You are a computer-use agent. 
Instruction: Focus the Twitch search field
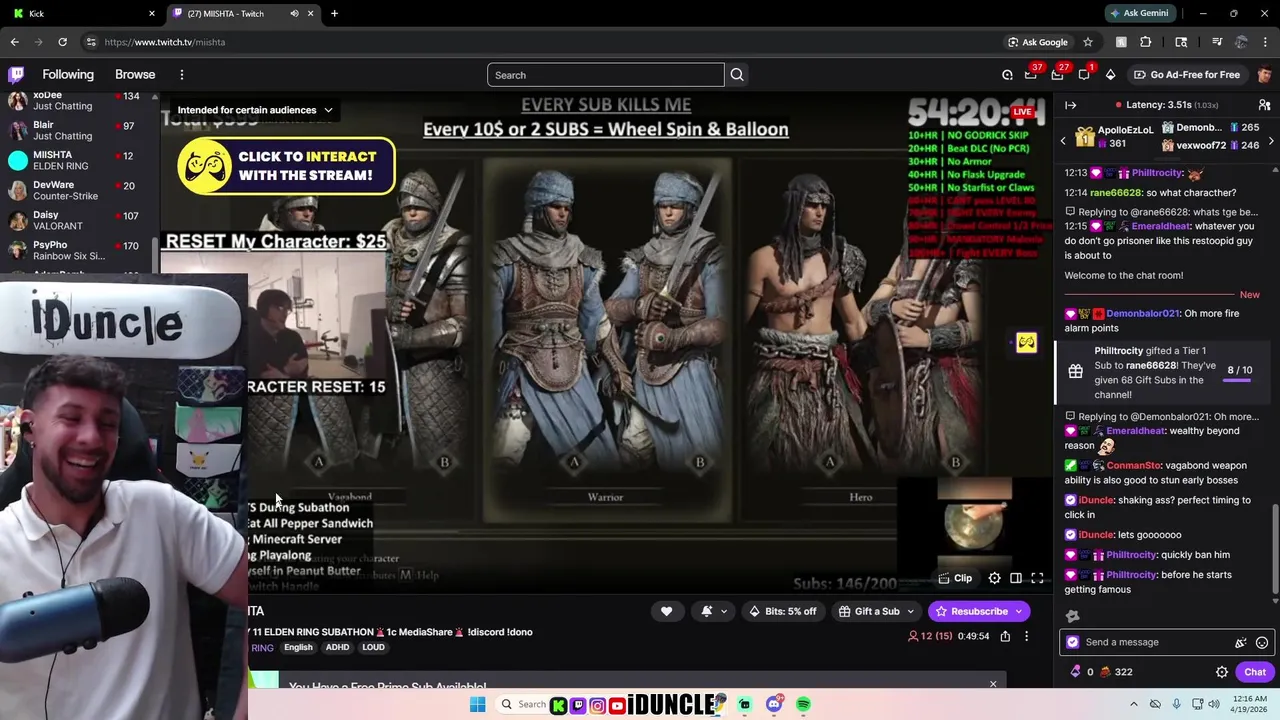point(605,75)
